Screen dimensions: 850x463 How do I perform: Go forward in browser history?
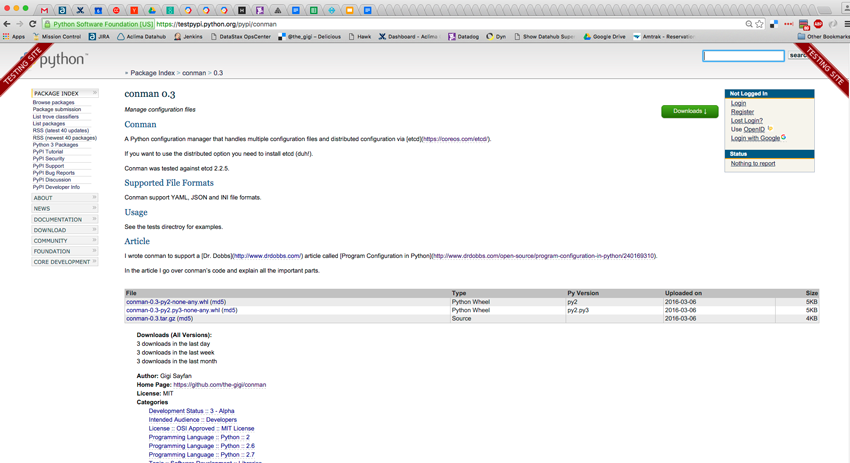pos(20,24)
